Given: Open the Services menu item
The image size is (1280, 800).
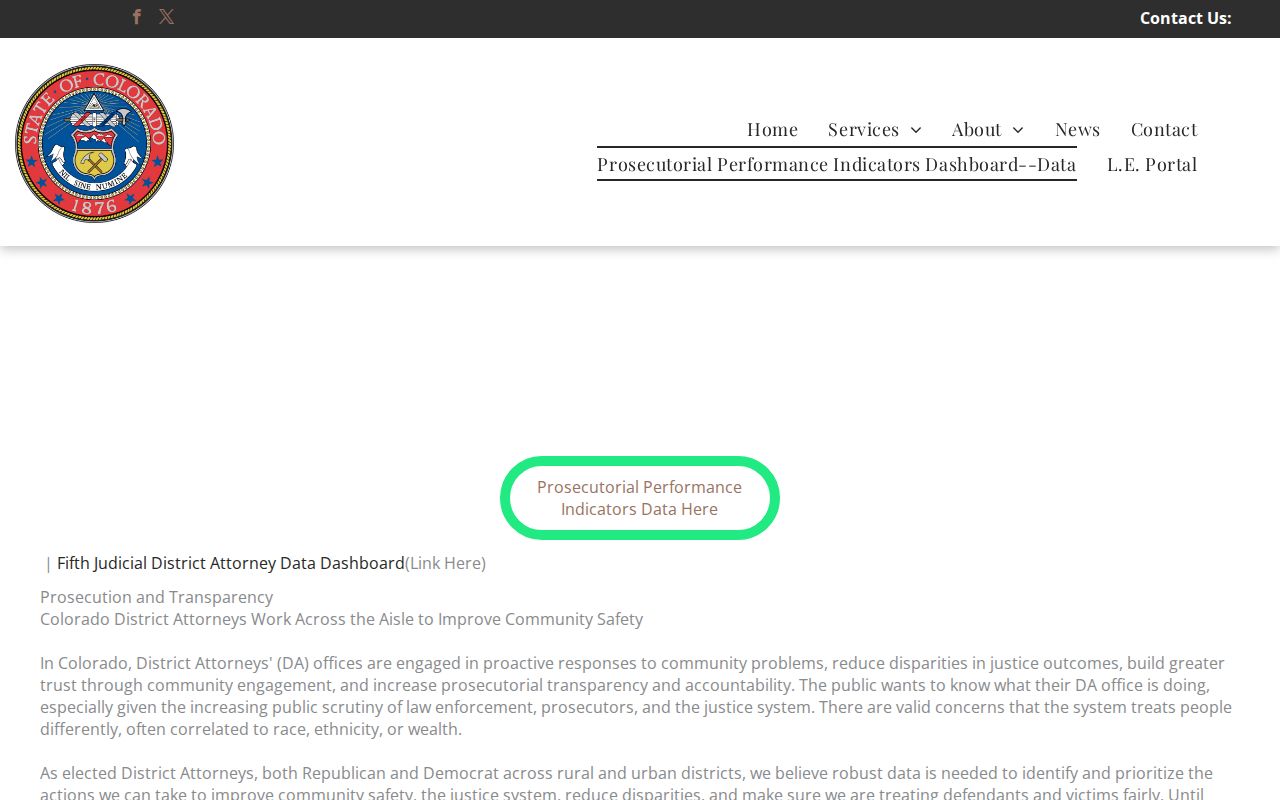Looking at the screenshot, I should (x=863, y=129).
